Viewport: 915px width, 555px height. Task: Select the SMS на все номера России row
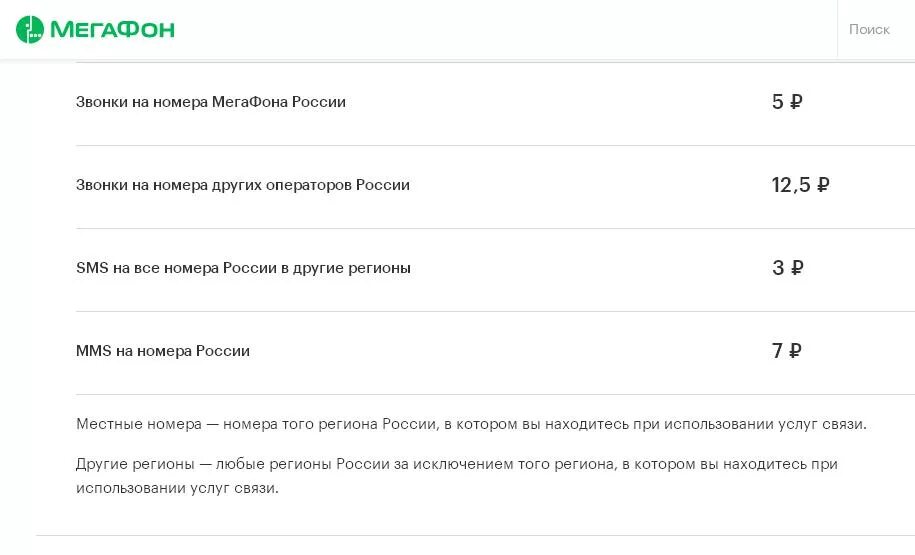[243, 268]
